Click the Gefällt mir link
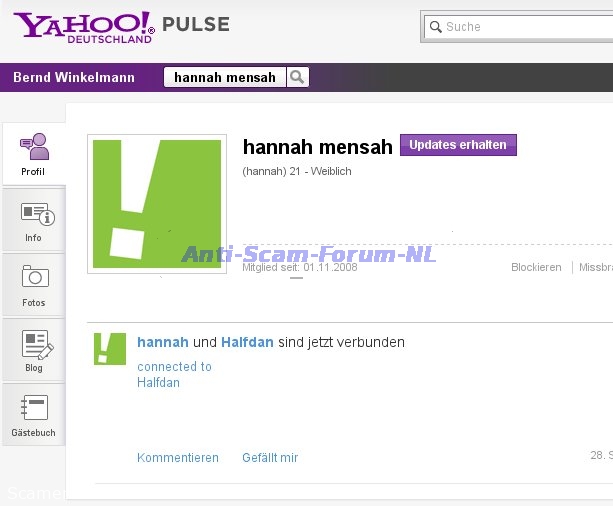Screen dimensions: 613x506 tap(270, 458)
